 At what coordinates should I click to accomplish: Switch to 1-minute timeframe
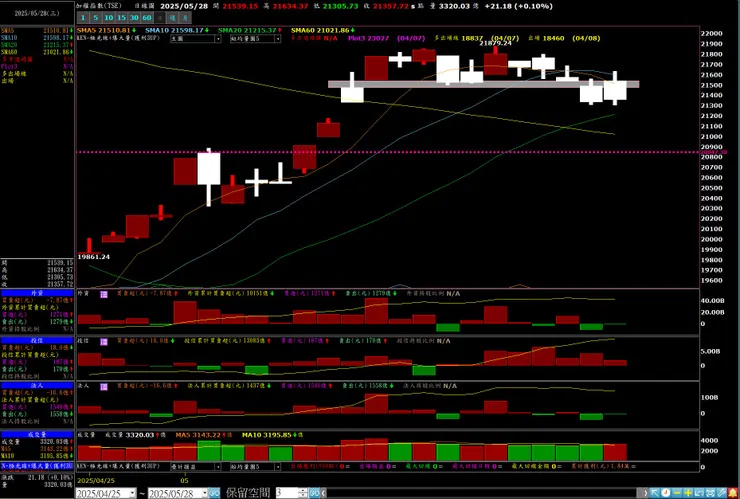(x=83, y=18)
